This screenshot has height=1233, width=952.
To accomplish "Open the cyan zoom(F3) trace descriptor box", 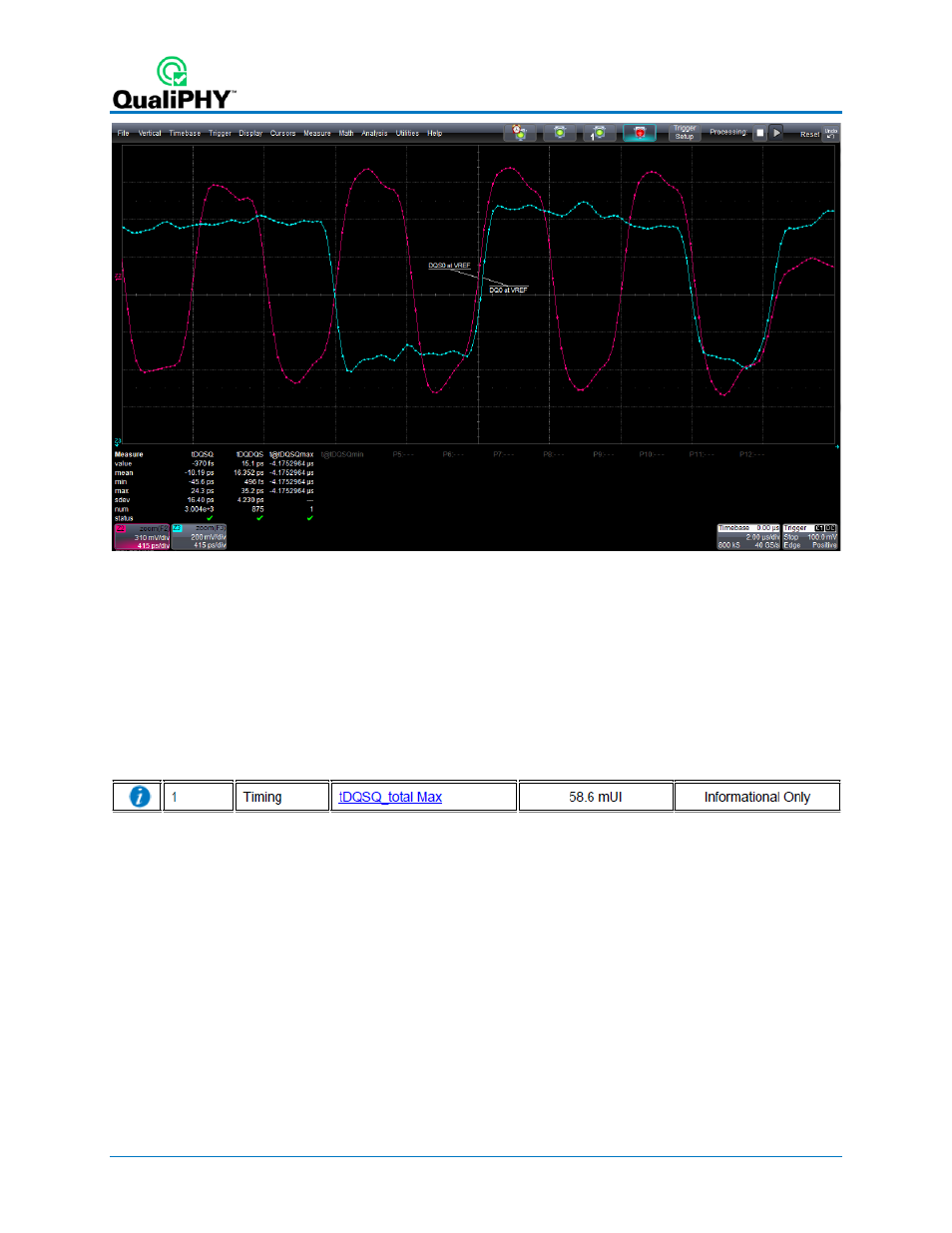I will pyautogui.click(x=199, y=537).
